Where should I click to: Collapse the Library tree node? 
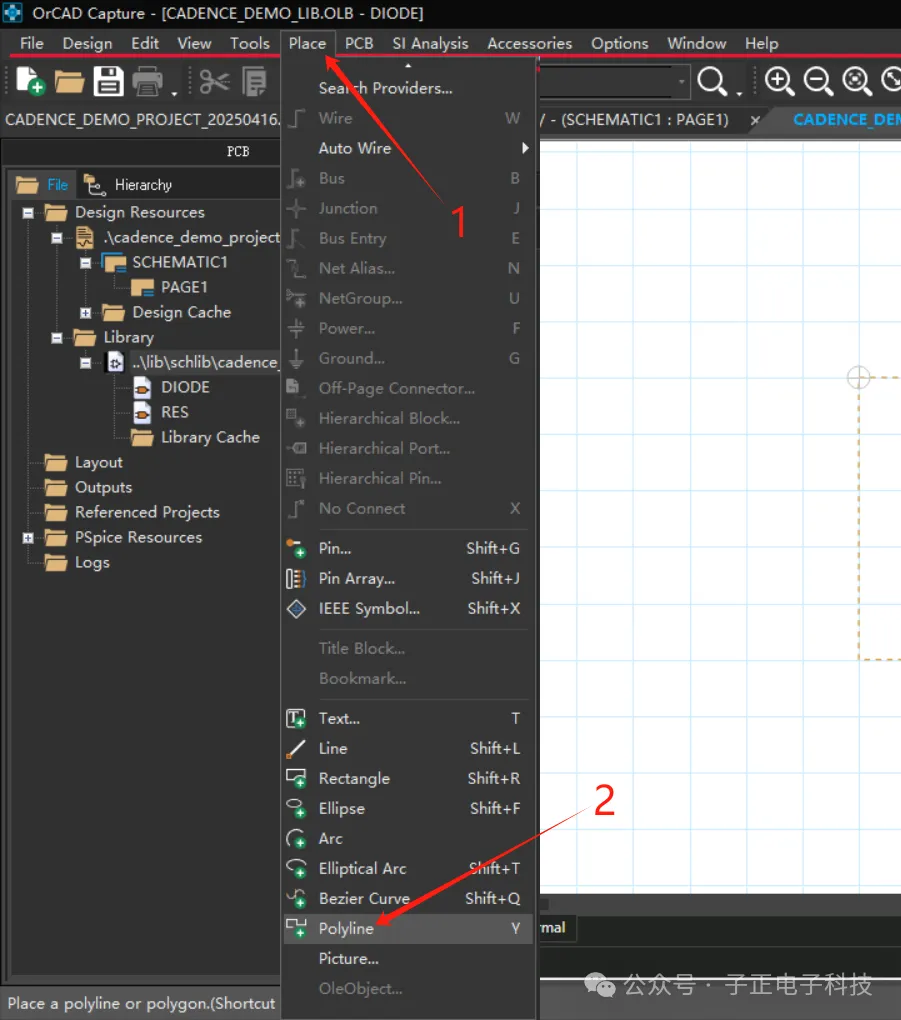click(x=57, y=338)
